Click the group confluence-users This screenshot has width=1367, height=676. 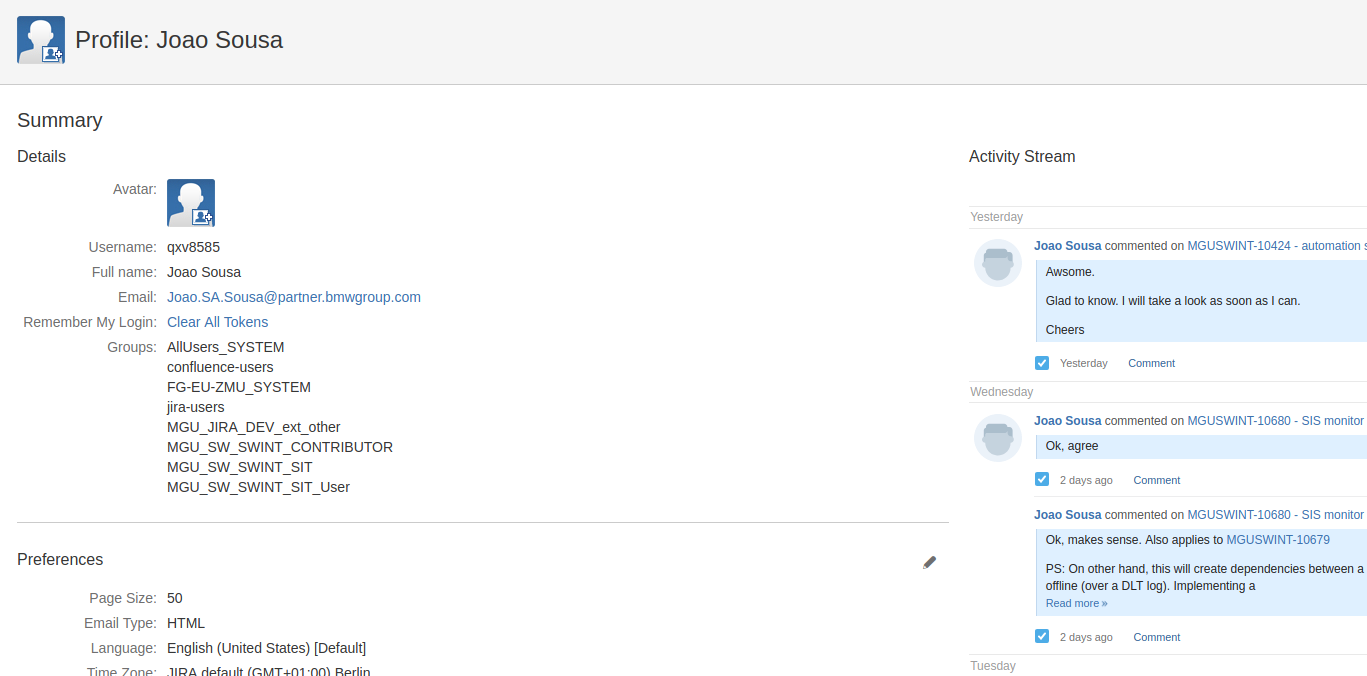(x=220, y=367)
